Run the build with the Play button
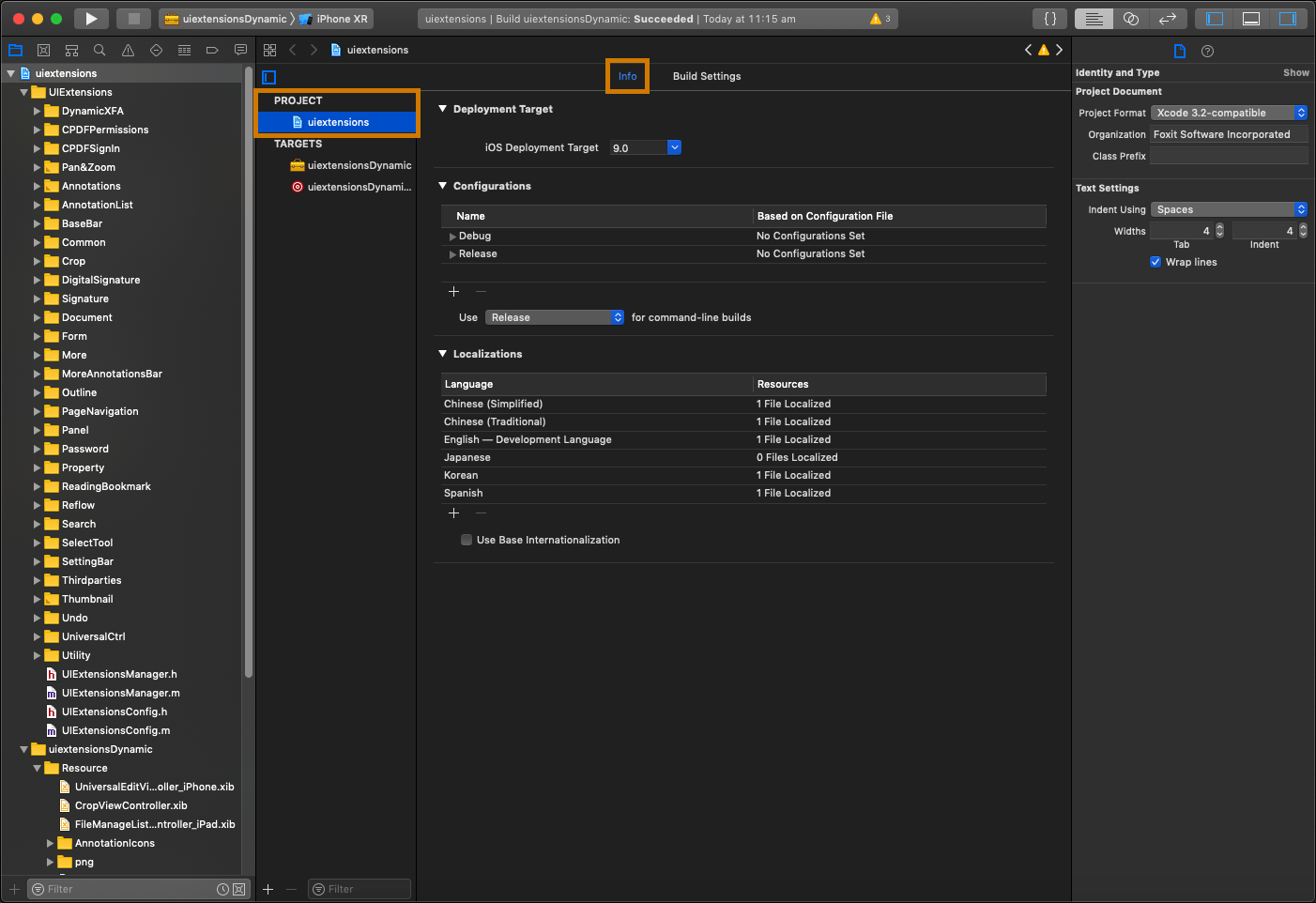 (91, 18)
